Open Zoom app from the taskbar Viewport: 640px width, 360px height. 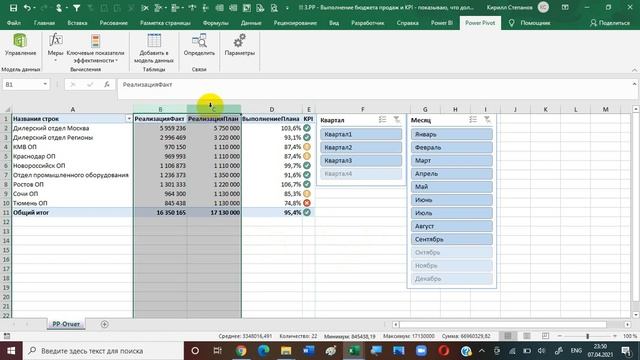point(421,351)
